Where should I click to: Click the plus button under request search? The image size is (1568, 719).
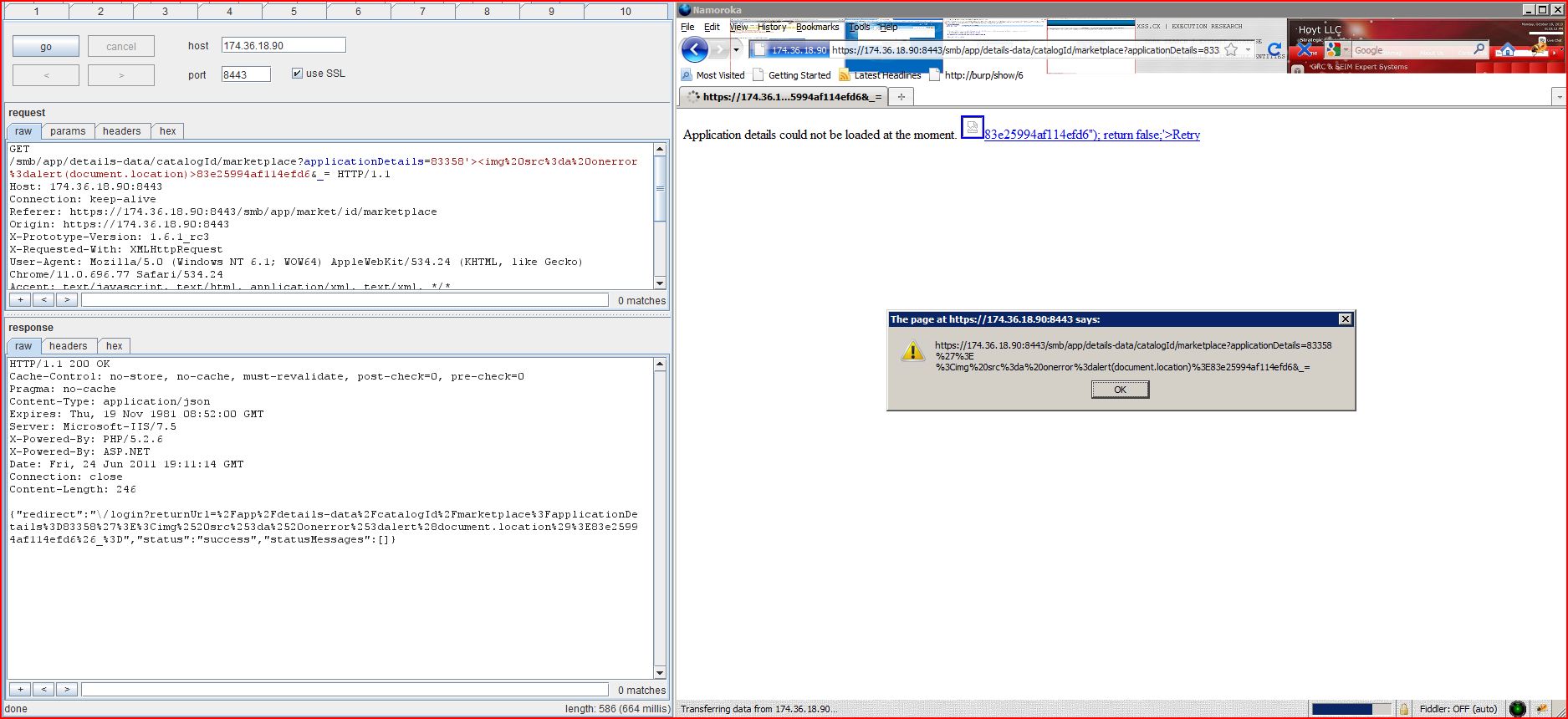[x=20, y=300]
